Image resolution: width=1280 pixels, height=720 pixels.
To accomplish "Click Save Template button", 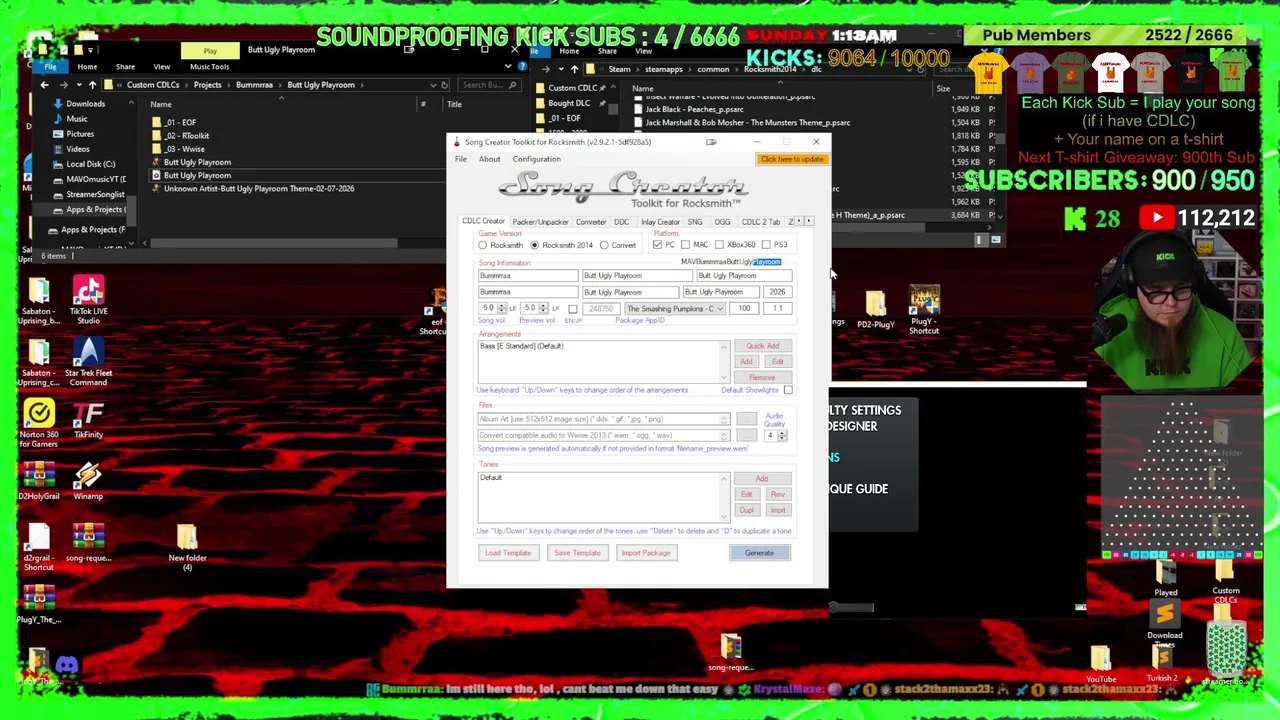I will [x=577, y=553].
